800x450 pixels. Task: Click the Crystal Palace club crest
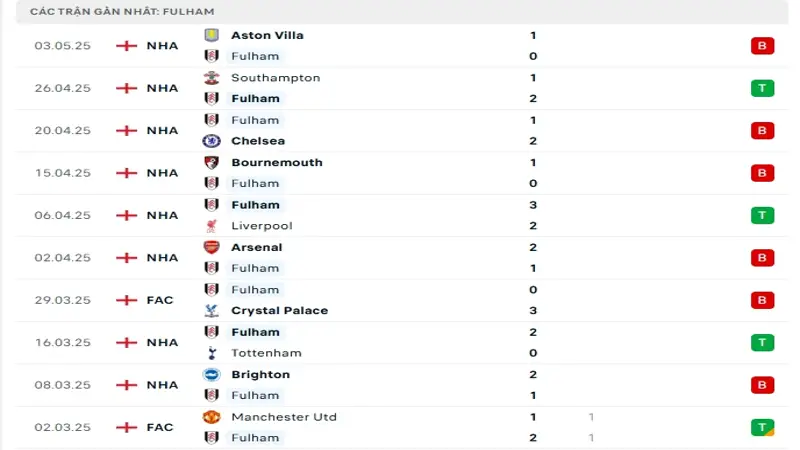[211, 310]
